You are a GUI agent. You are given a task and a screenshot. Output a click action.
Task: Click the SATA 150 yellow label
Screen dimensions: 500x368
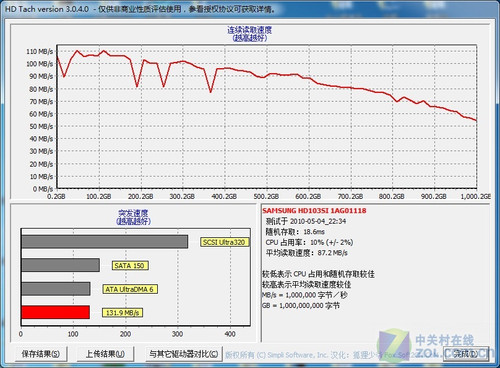(129, 266)
